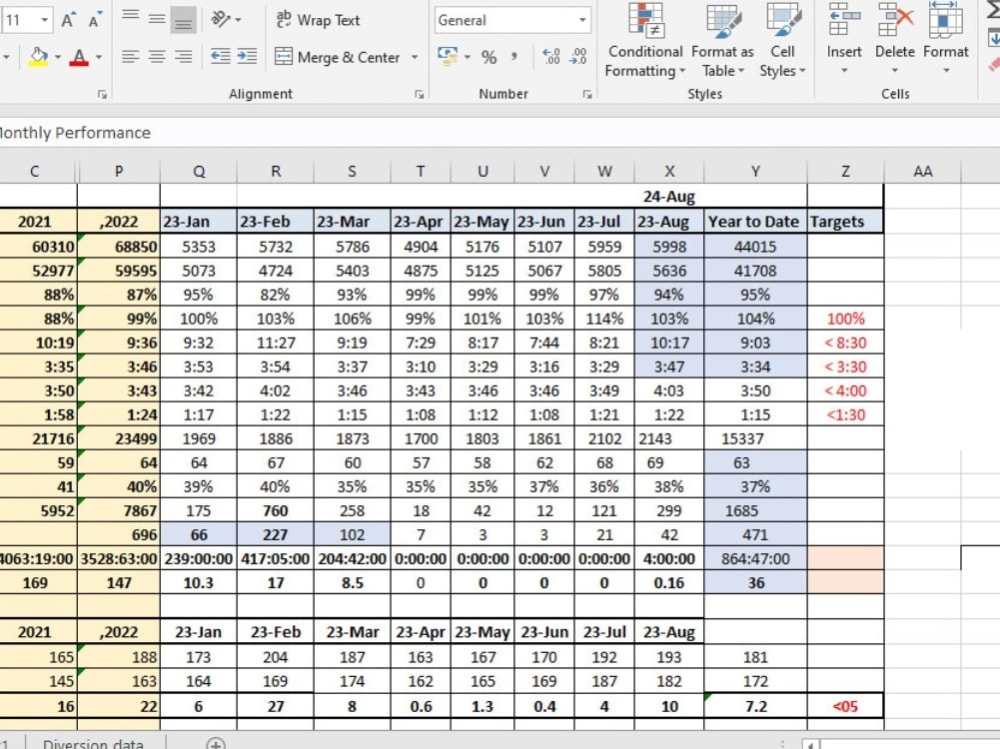Open Format as Table gallery

point(723,40)
